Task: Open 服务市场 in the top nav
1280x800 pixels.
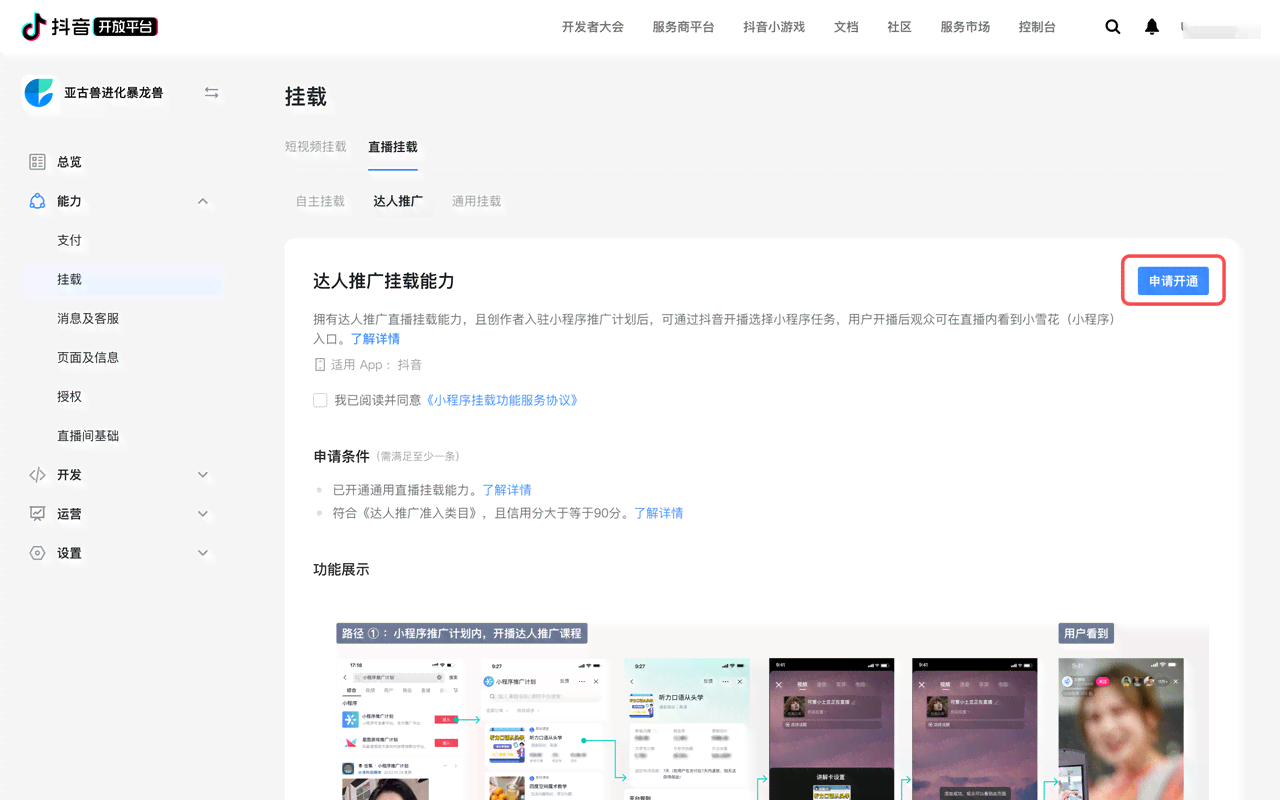Action: pos(965,27)
